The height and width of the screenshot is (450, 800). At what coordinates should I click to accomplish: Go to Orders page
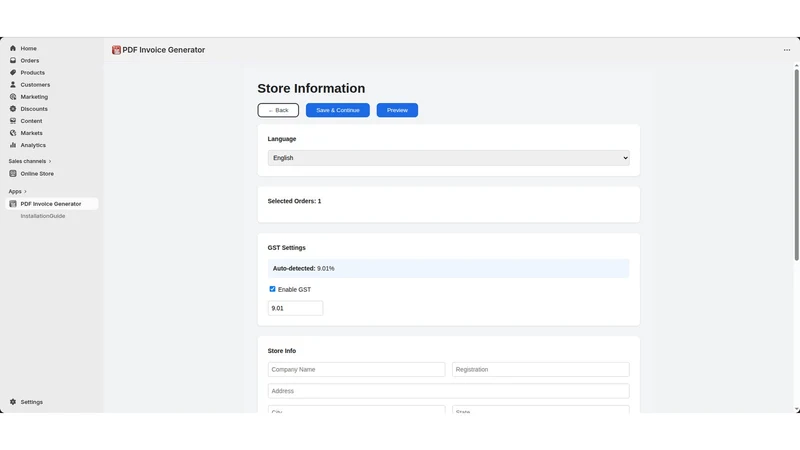[30, 60]
